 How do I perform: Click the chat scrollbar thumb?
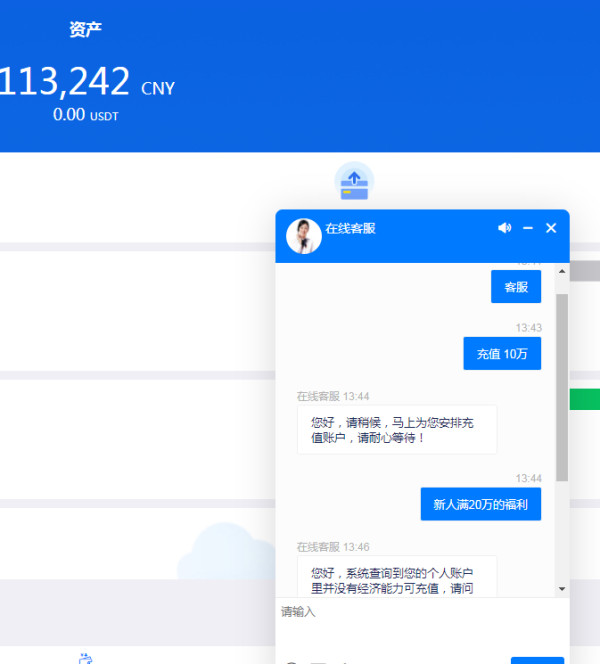pos(562,387)
